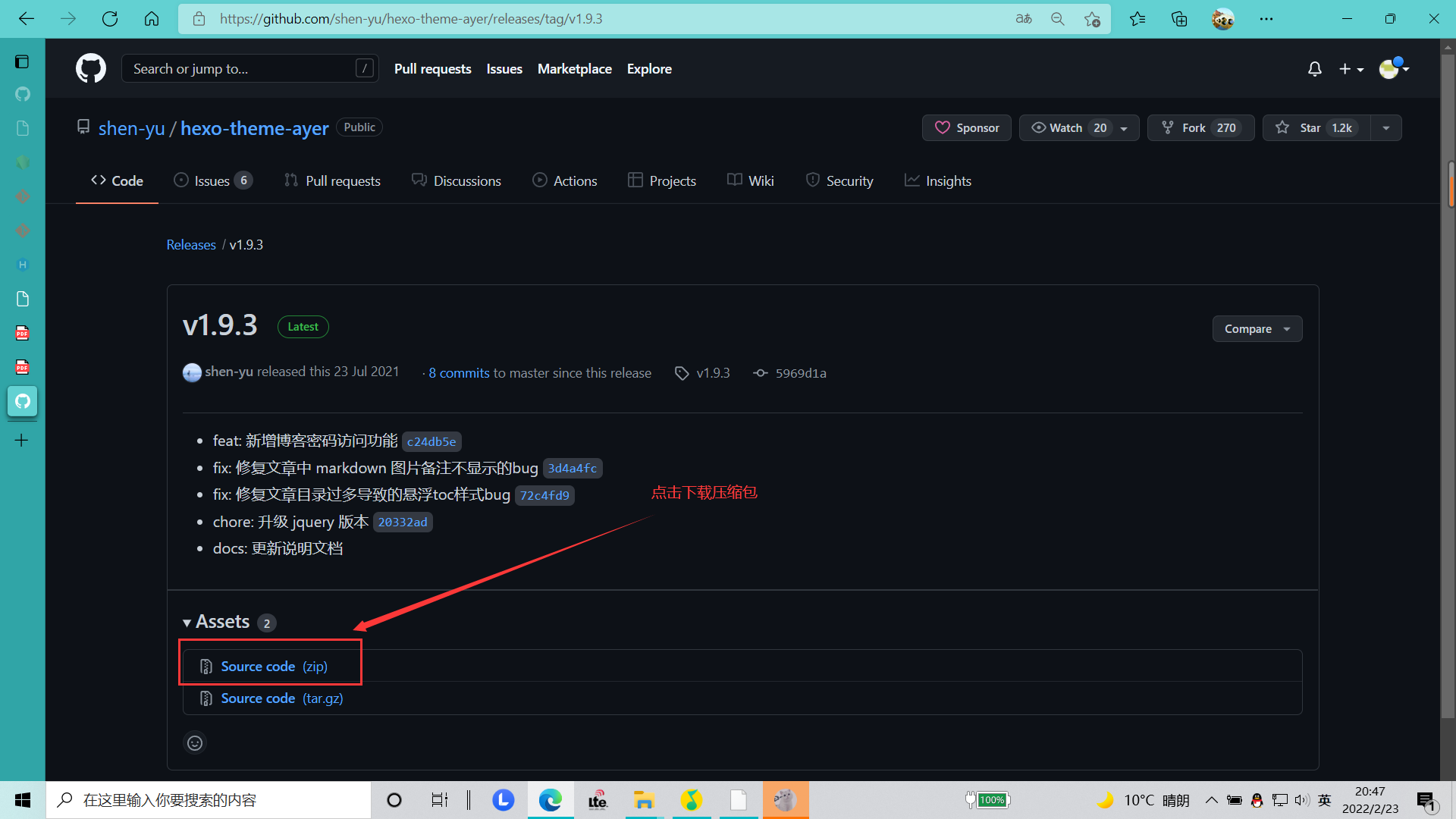Open the Discussions tab
Viewport: 1456px width, 819px height.
pos(457,180)
